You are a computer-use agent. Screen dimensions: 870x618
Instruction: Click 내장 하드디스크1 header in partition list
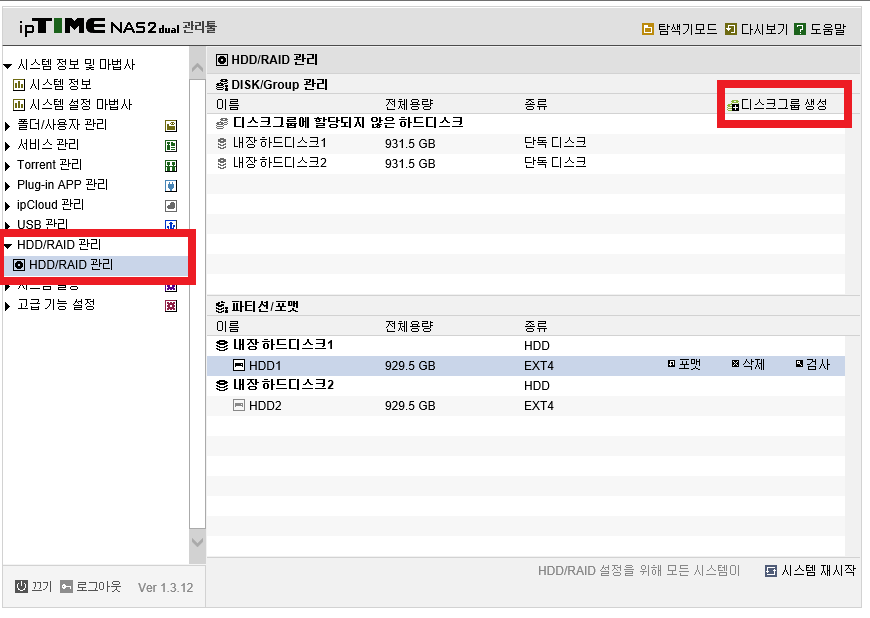tap(283, 345)
